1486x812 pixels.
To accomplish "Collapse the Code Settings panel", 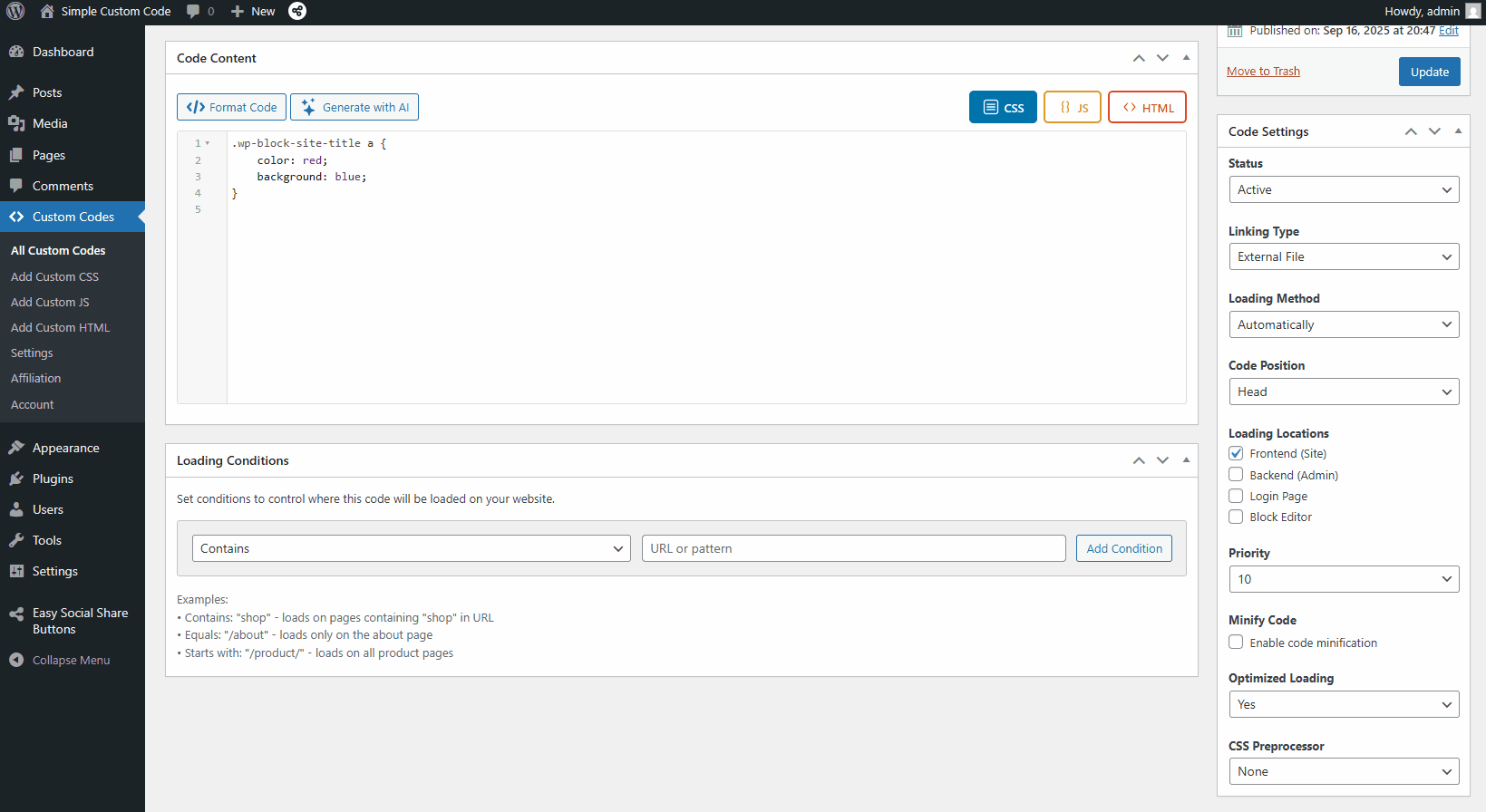I will tap(1458, 131).
